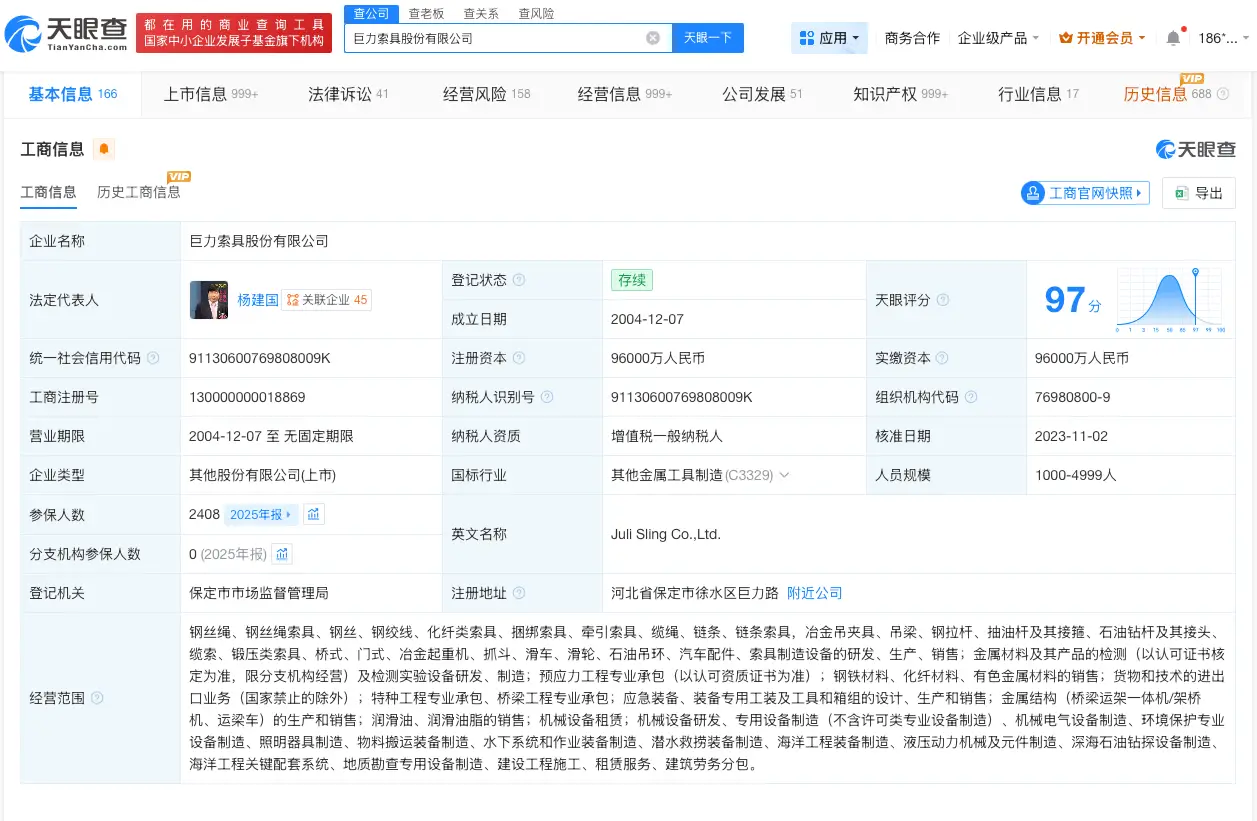Click help icon next to 实缴资本
This screenshot has width=1257, height=821.
tap(943, 358)
